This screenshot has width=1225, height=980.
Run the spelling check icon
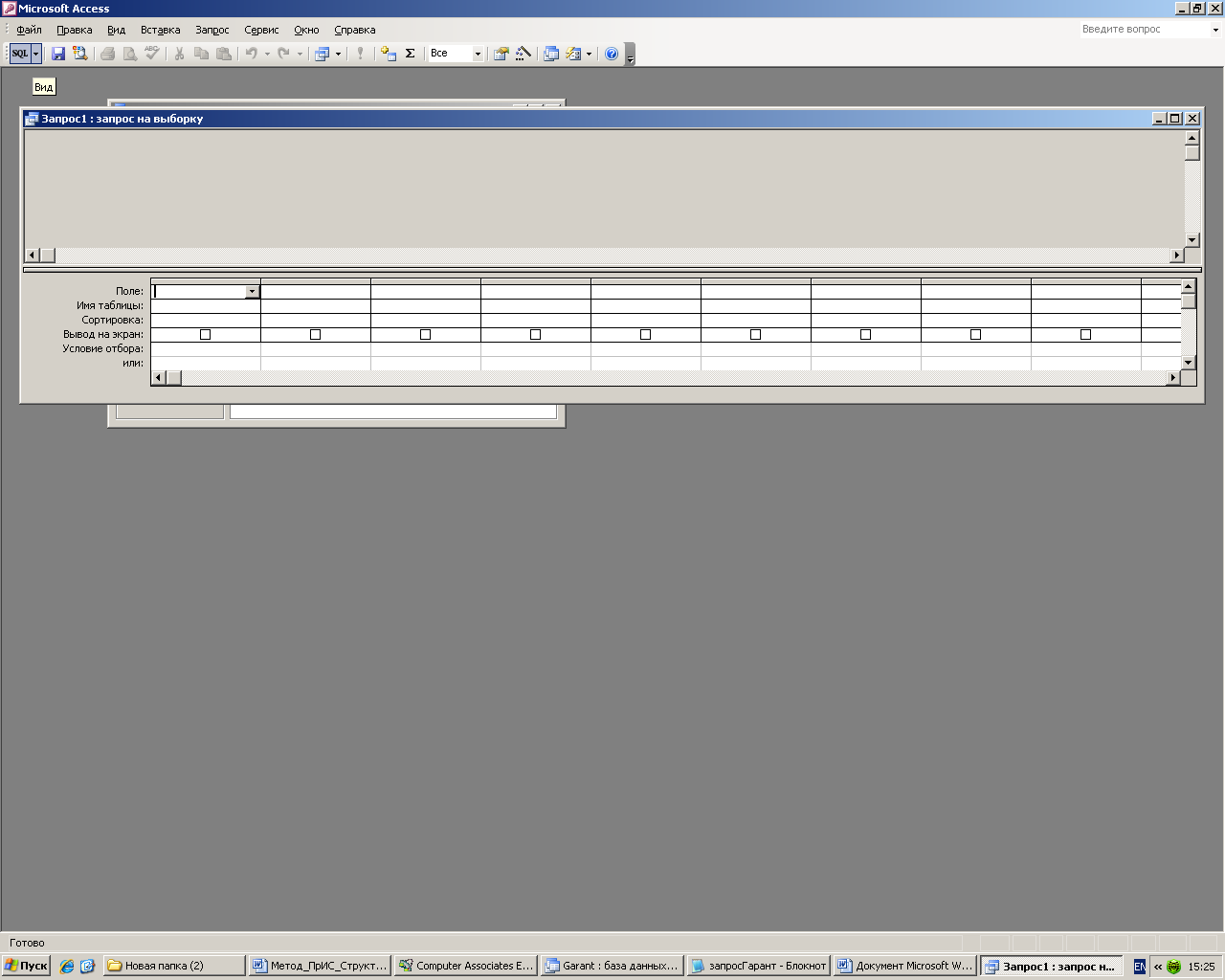pyautogui.click(x=152, y=54)
